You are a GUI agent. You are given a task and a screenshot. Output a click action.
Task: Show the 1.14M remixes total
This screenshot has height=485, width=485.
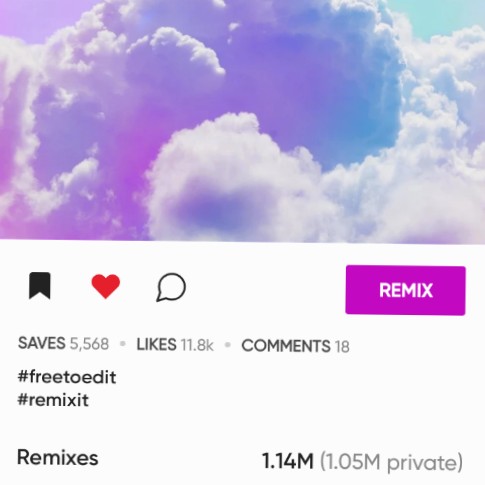288,461
